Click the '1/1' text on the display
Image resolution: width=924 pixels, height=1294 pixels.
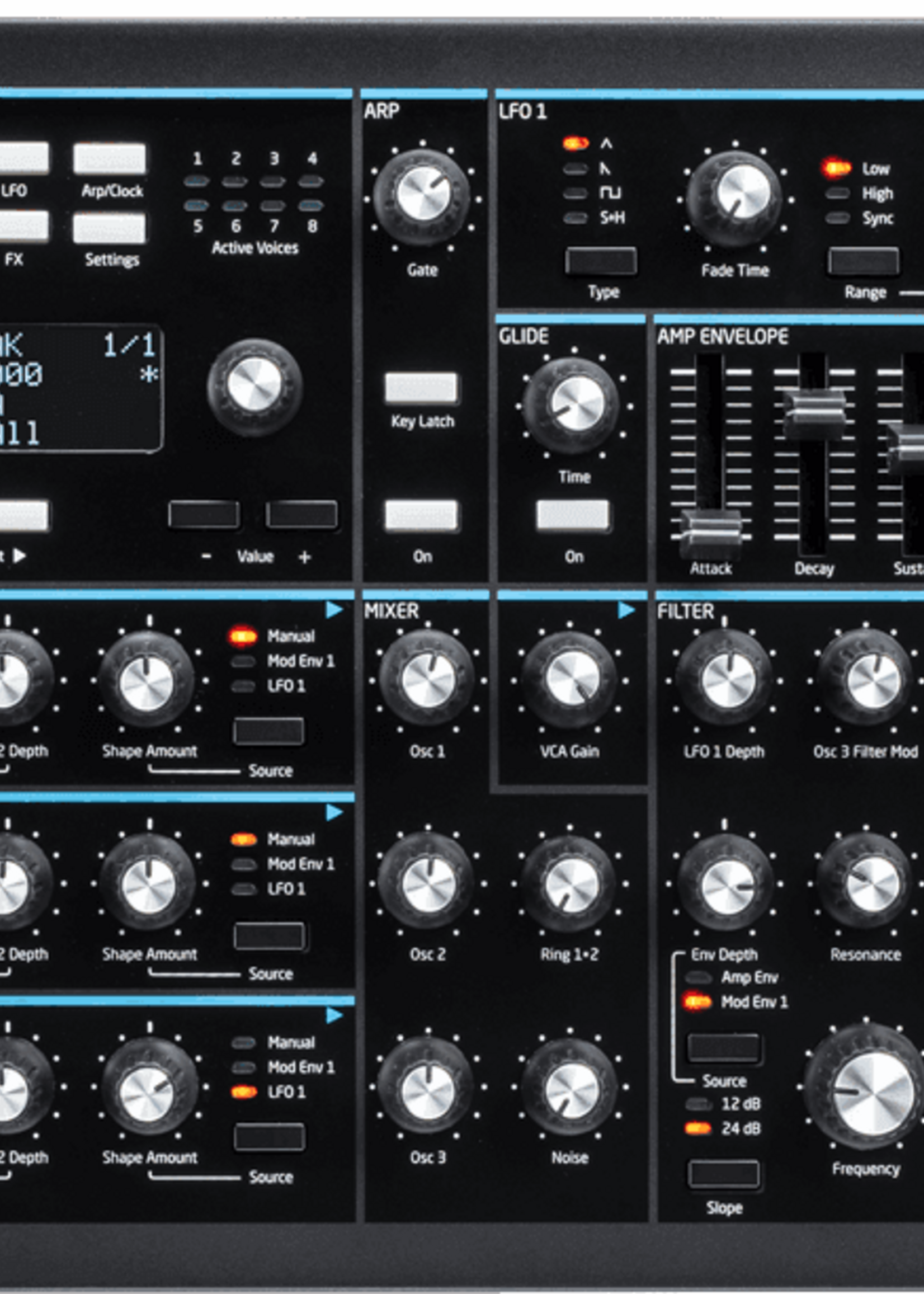129,345
